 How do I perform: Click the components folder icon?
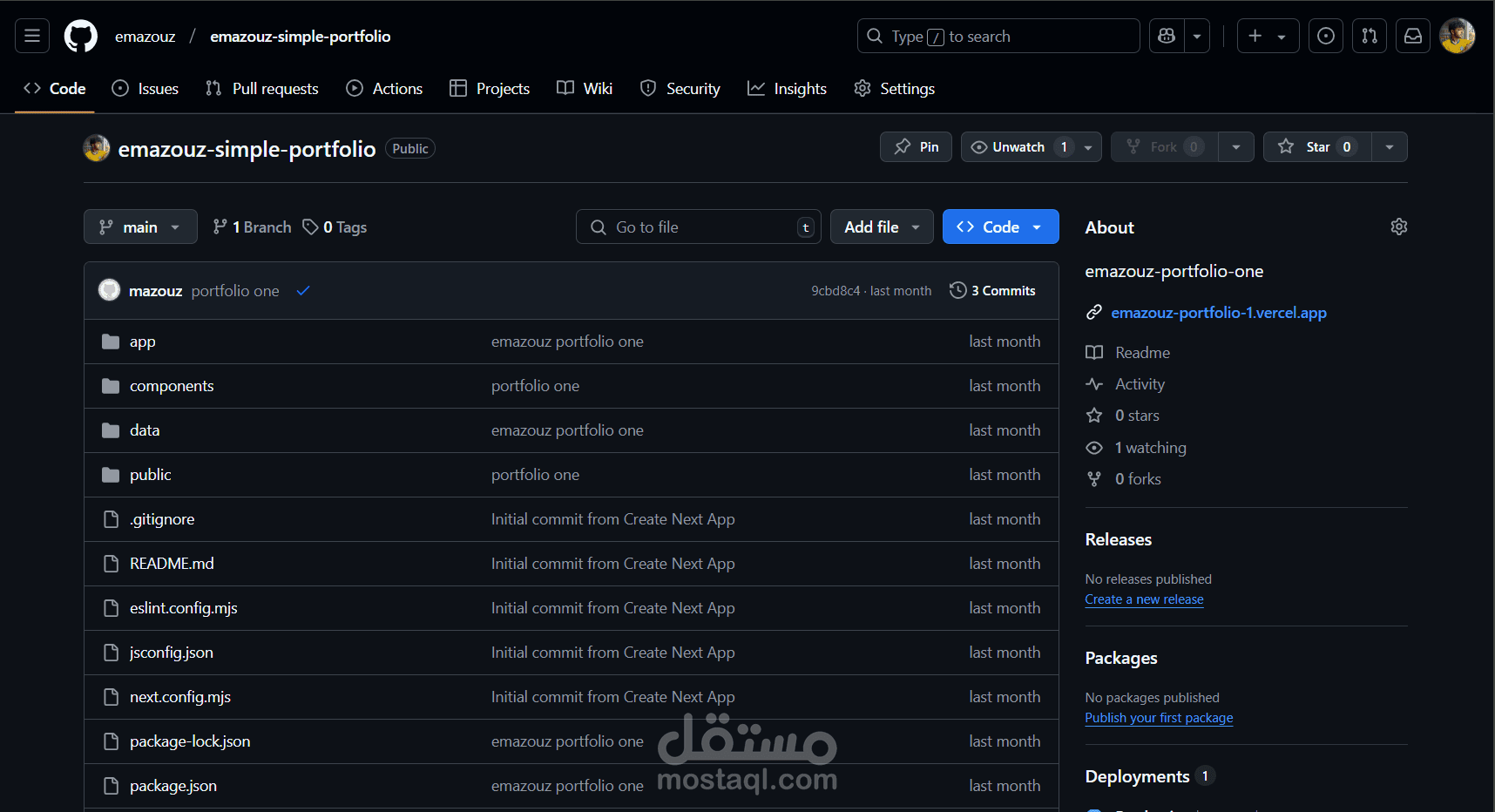point(111,386)
